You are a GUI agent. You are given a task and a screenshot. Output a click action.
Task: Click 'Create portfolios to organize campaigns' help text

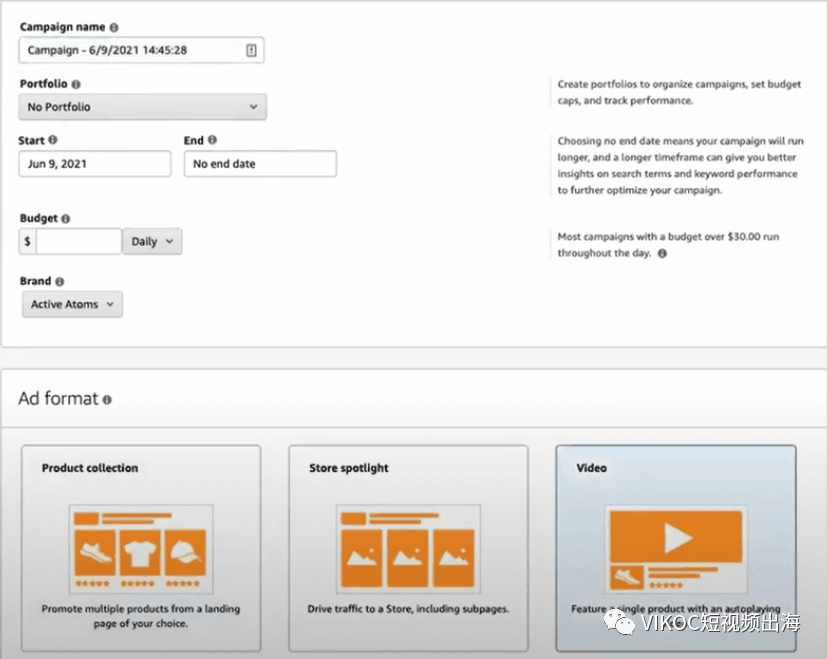tap(679, 92)
